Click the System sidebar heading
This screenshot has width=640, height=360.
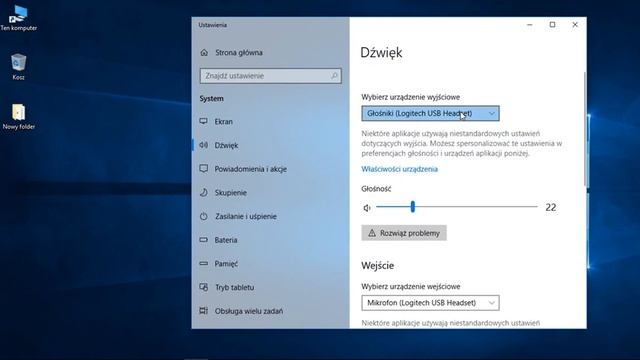coord(211,98)
